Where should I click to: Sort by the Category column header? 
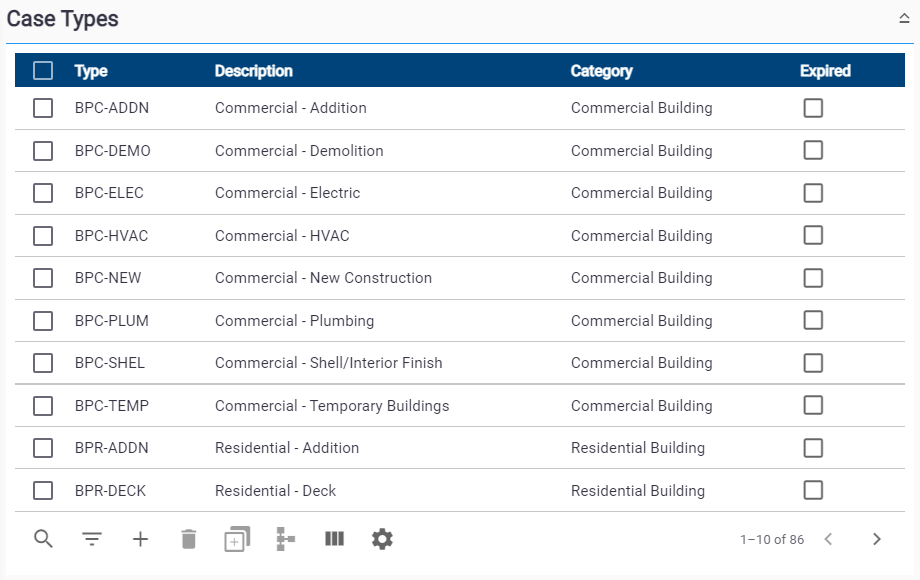tap(601, 71)
